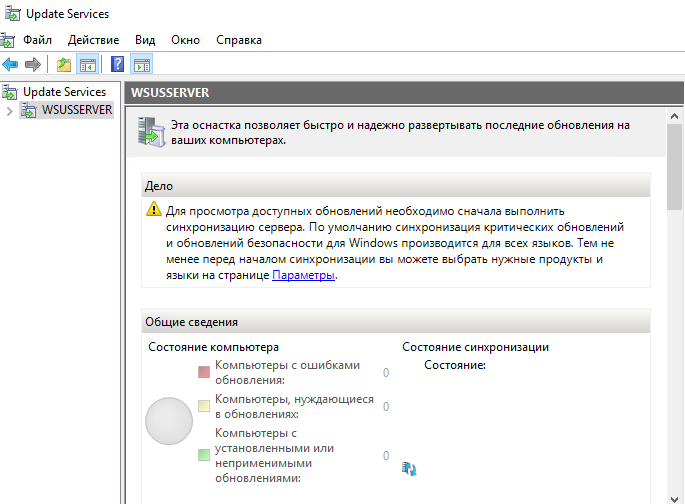Viewport: 685px width, 504px height.
Task: Click the yellow warning icon in Дело
Action: pos(153,210)
